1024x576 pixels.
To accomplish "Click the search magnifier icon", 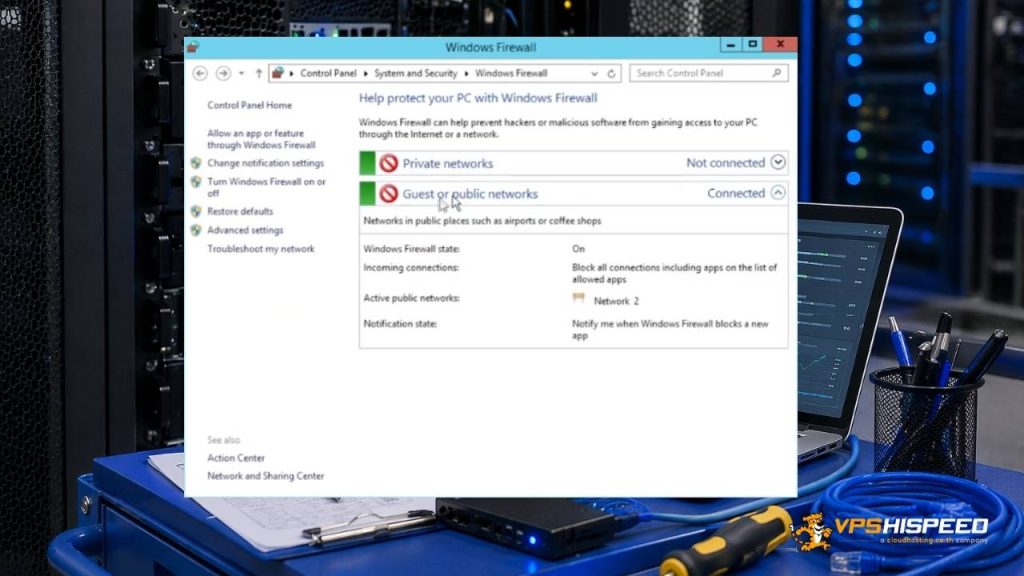I will coord(776,73).
